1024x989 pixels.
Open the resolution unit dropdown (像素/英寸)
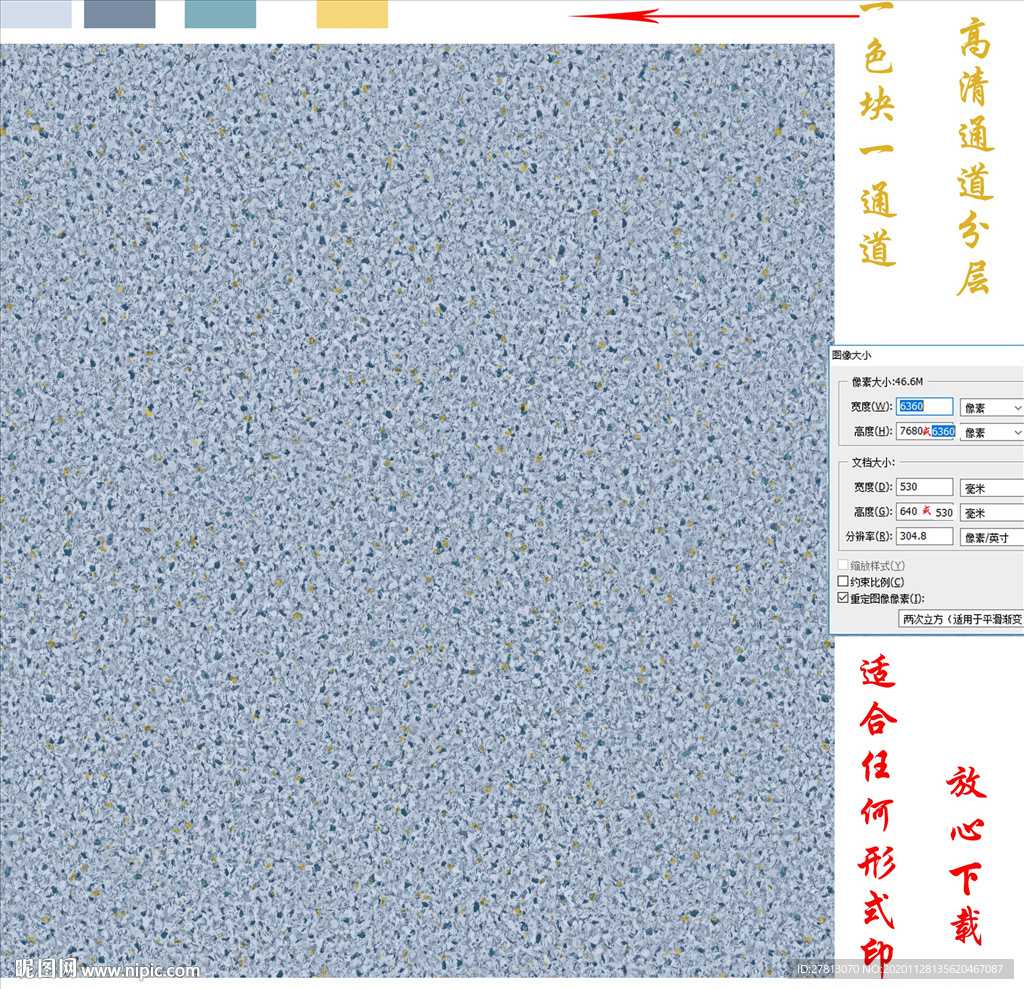(x=991, y=537)
